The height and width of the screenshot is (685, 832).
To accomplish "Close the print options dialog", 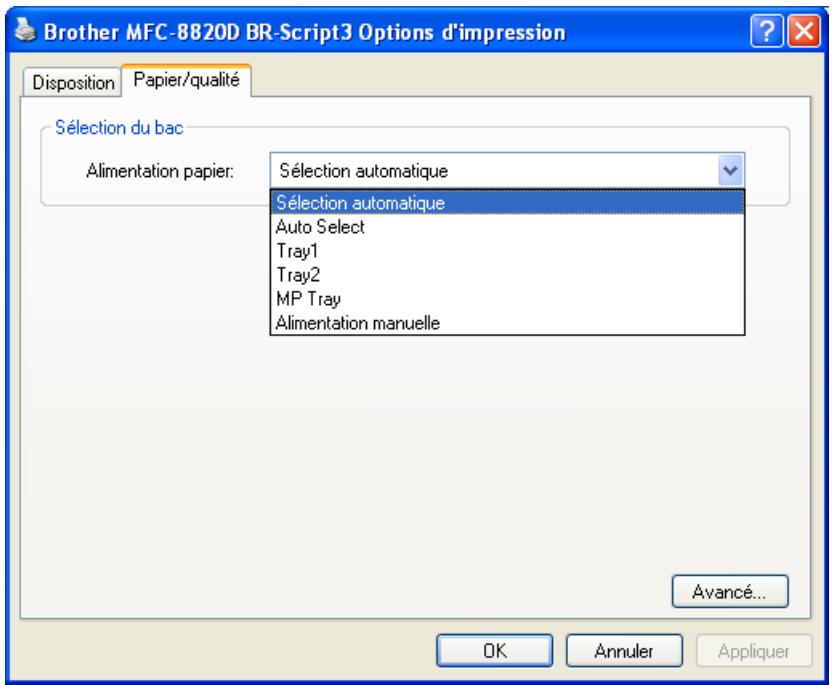I will (x=804, y=31).
